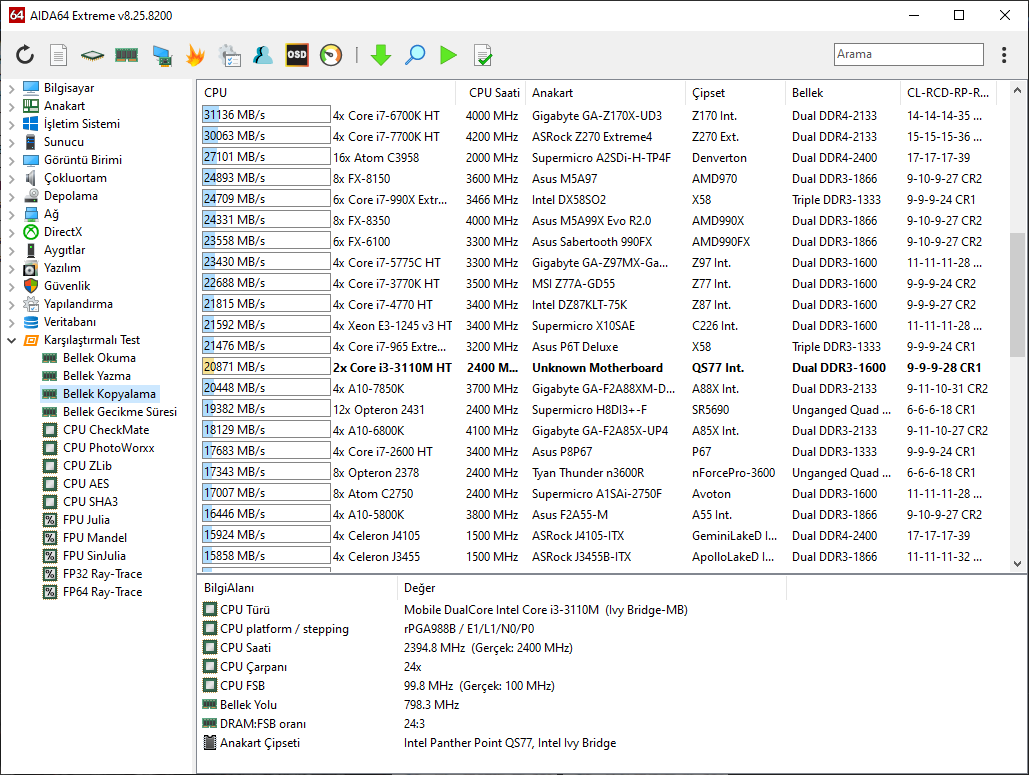Screen dimensions: 1029x775
Task: Expand the Sunucu tree node
Action: pos(11,142)
